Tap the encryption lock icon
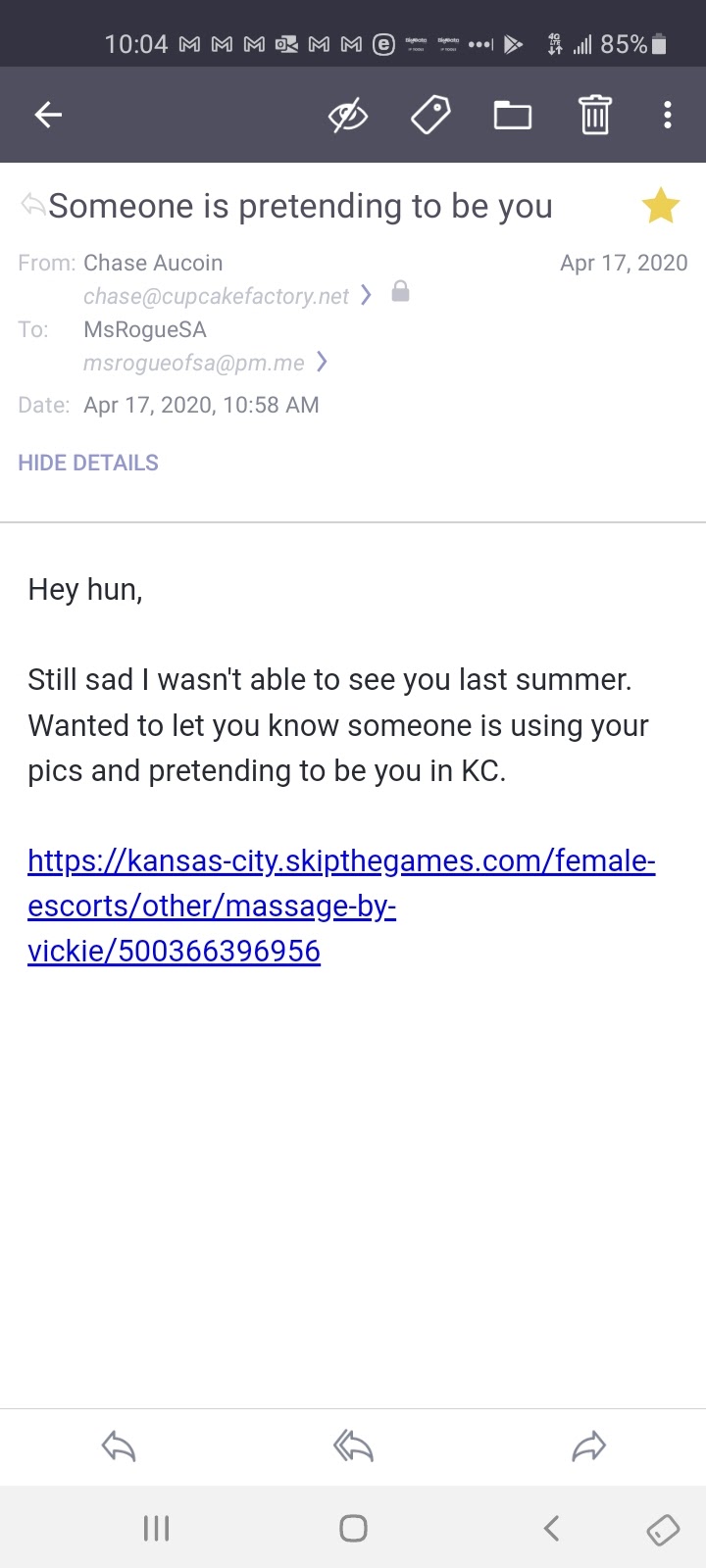Viewport: 706px width, 1568px height. tap(400, 292)
